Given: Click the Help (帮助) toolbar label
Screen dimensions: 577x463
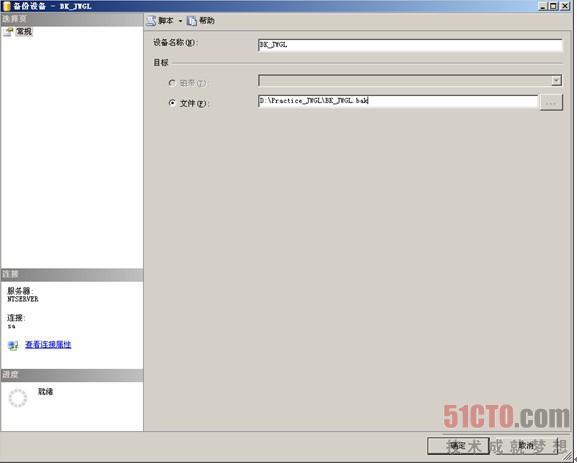Looking at the screenshot, I should pos(207,21).
